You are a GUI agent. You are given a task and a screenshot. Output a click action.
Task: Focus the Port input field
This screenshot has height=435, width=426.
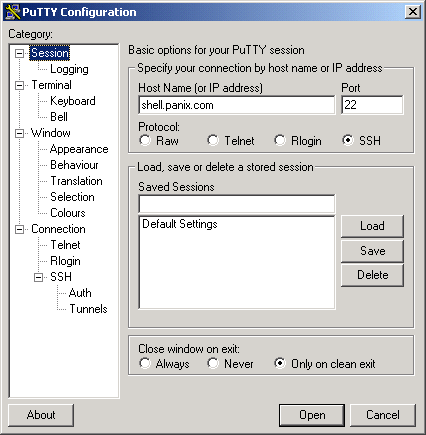(372, 105)
